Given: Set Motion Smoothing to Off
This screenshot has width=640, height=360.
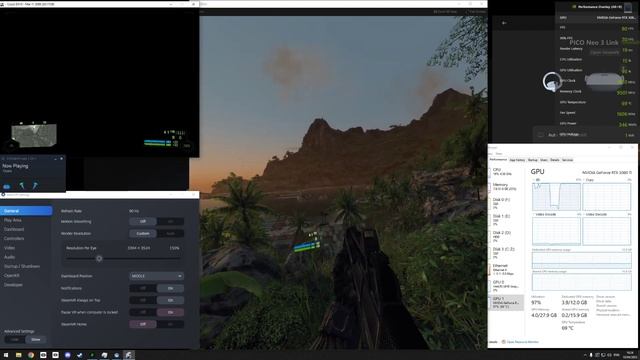Looking at the screenshot, I should pyautogui.click(x=143, y=221).
